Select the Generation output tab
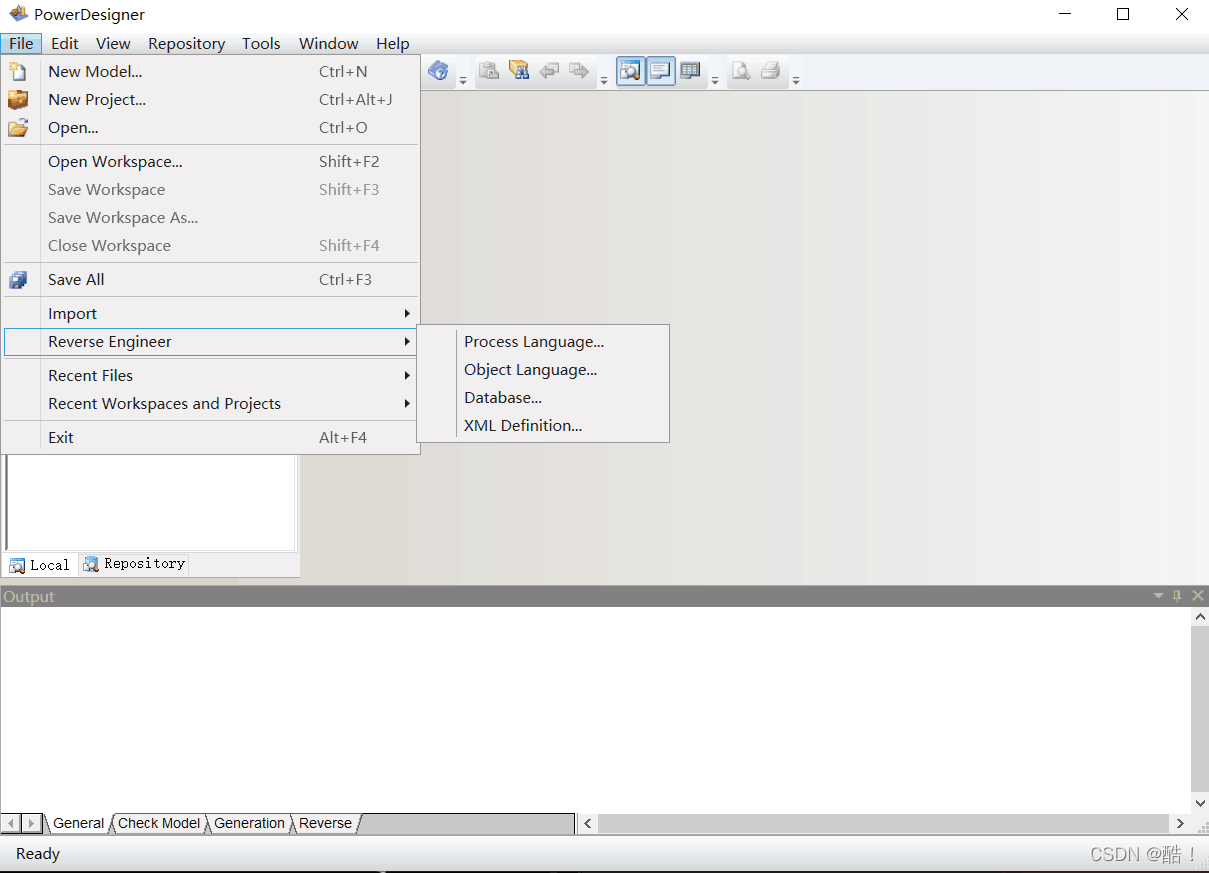 coord(249,823)
